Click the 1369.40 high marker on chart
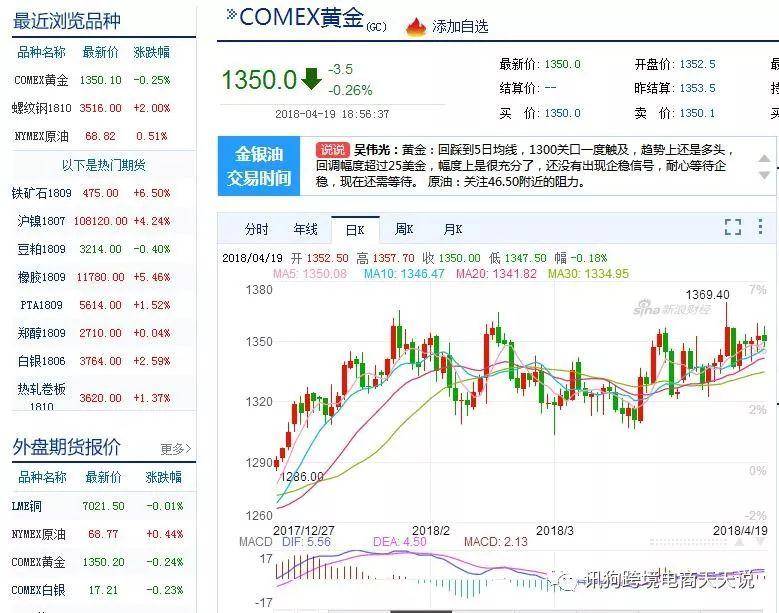 [x=707, y=295]
